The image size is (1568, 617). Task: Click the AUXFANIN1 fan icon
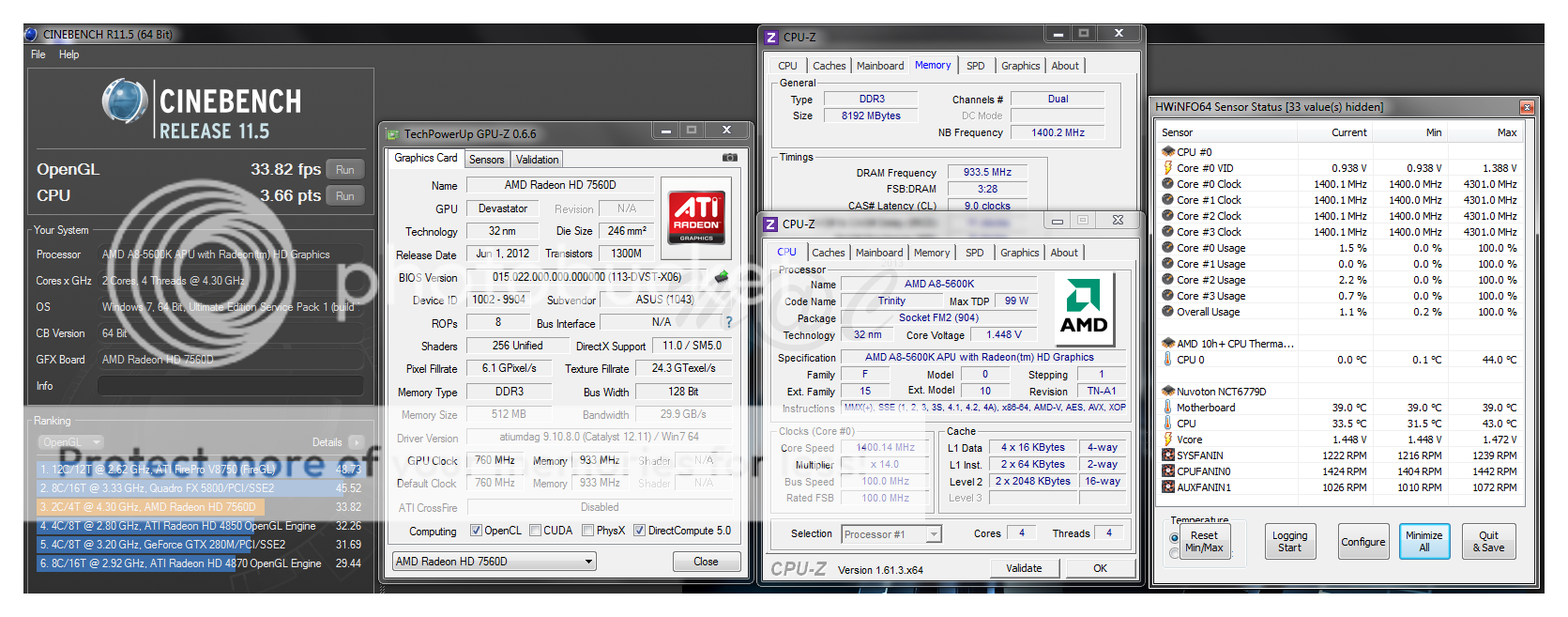[1168, 487]
